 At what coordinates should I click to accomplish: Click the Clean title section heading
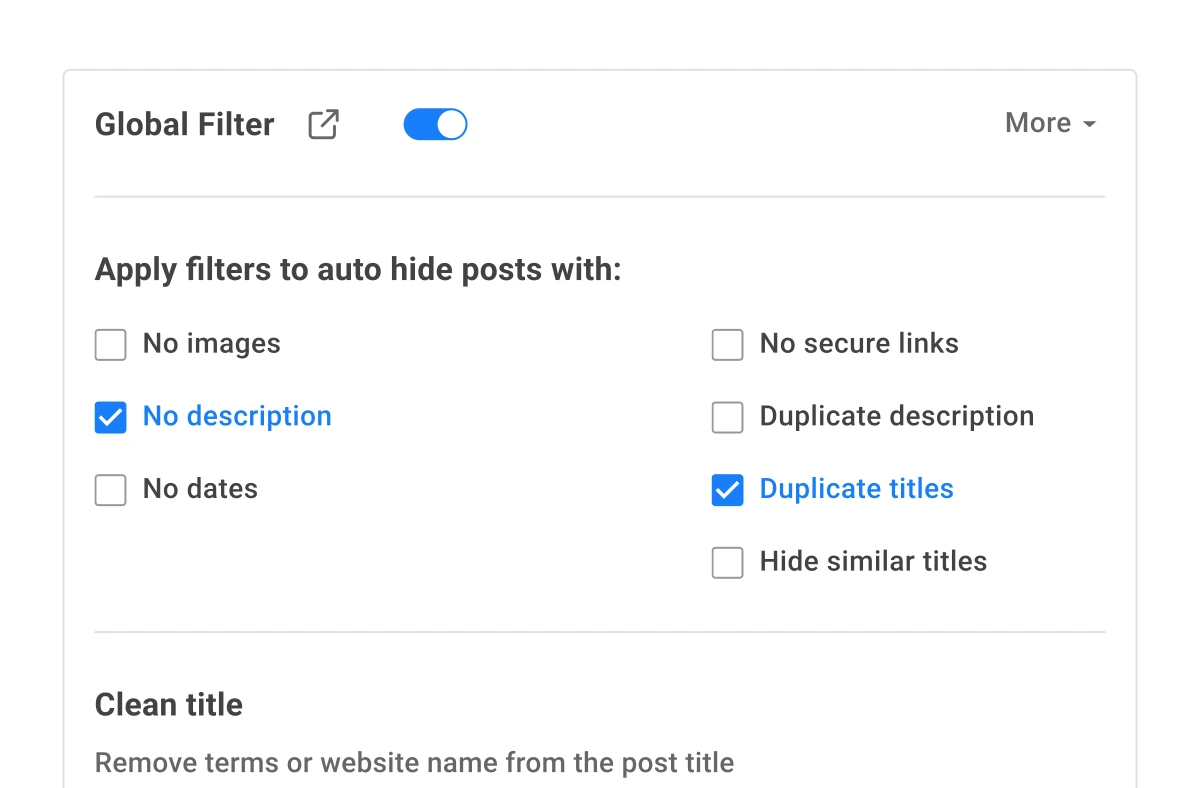click(168, 704)
